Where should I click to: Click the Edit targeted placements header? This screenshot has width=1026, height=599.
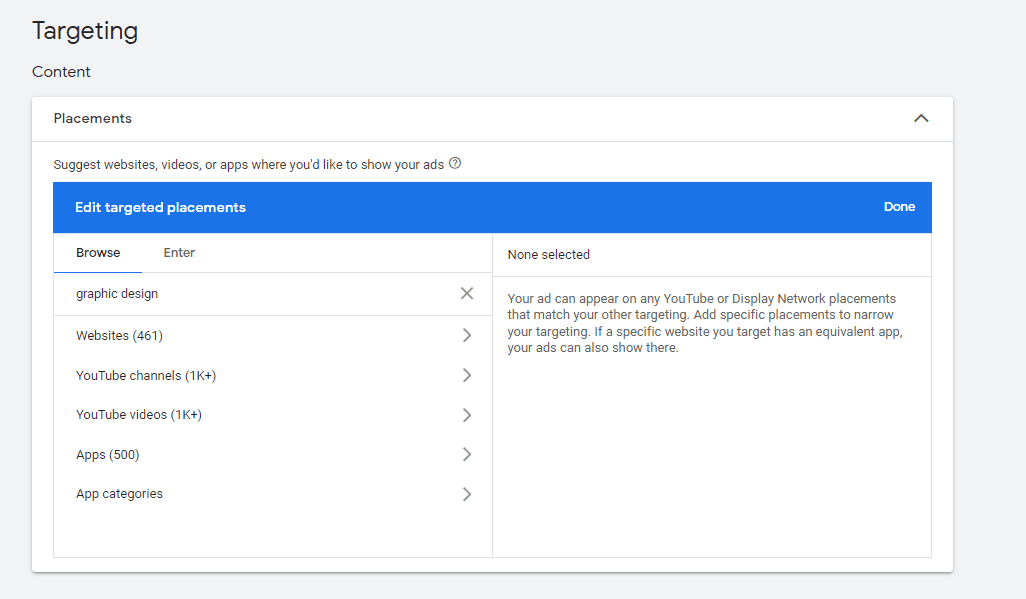click(x=160, y=206)
